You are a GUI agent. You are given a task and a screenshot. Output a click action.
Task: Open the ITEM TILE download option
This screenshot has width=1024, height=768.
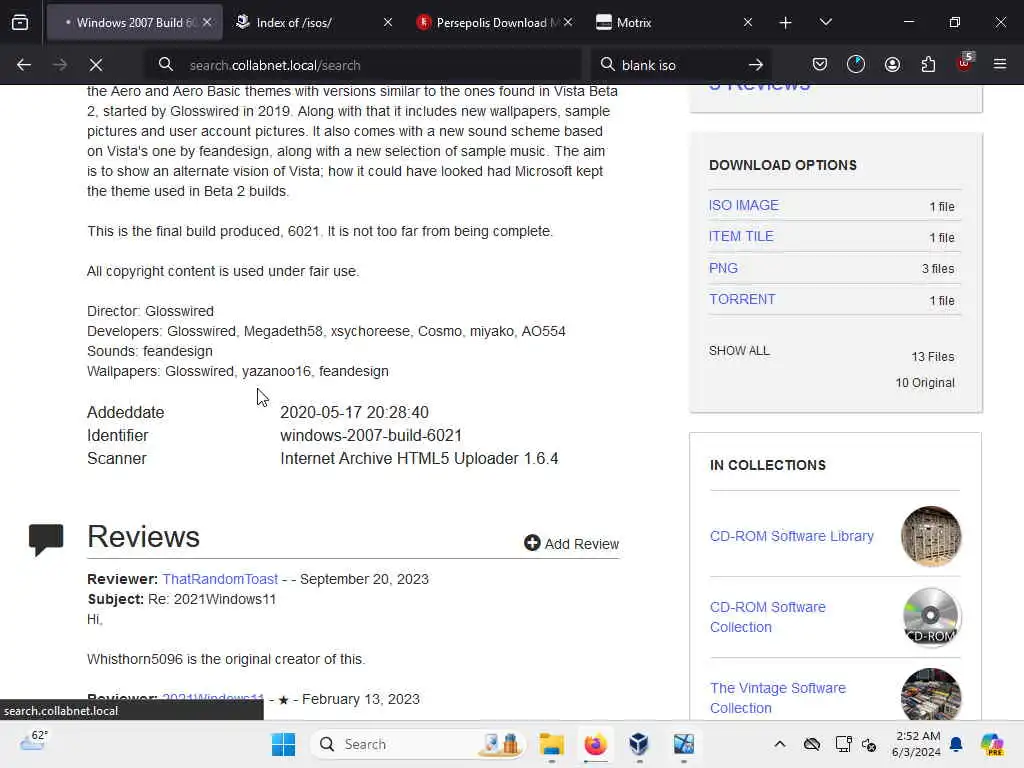point(741,236)
